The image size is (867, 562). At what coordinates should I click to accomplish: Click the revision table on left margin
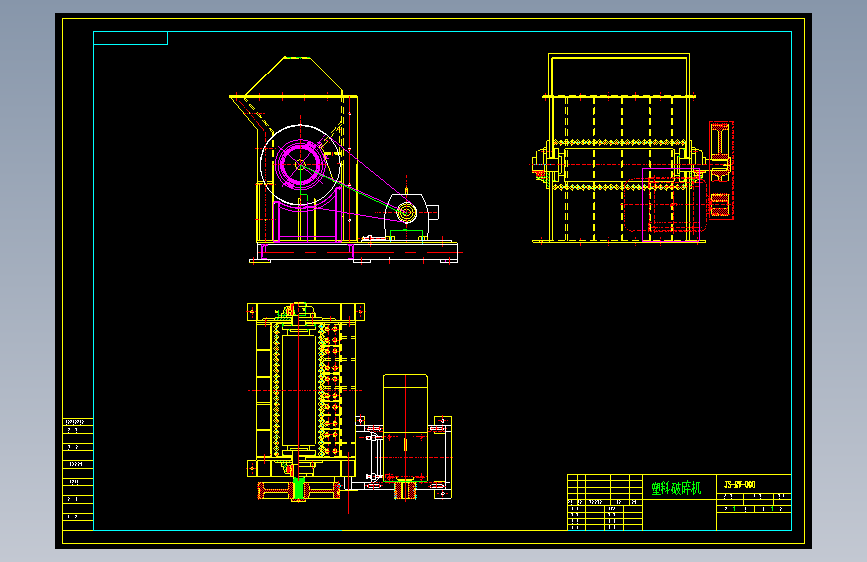pos(78,474)
